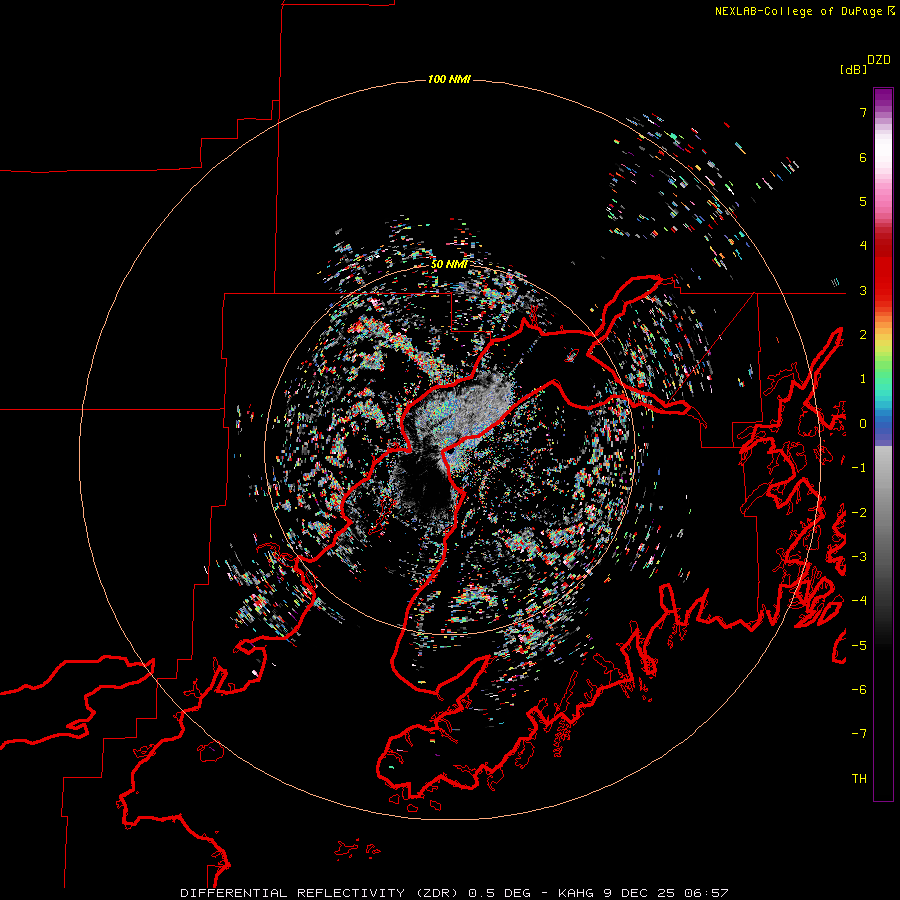The image size is (900, 900).
Task: Click the -4 value on color scale
Action: [x=859, y=601]
